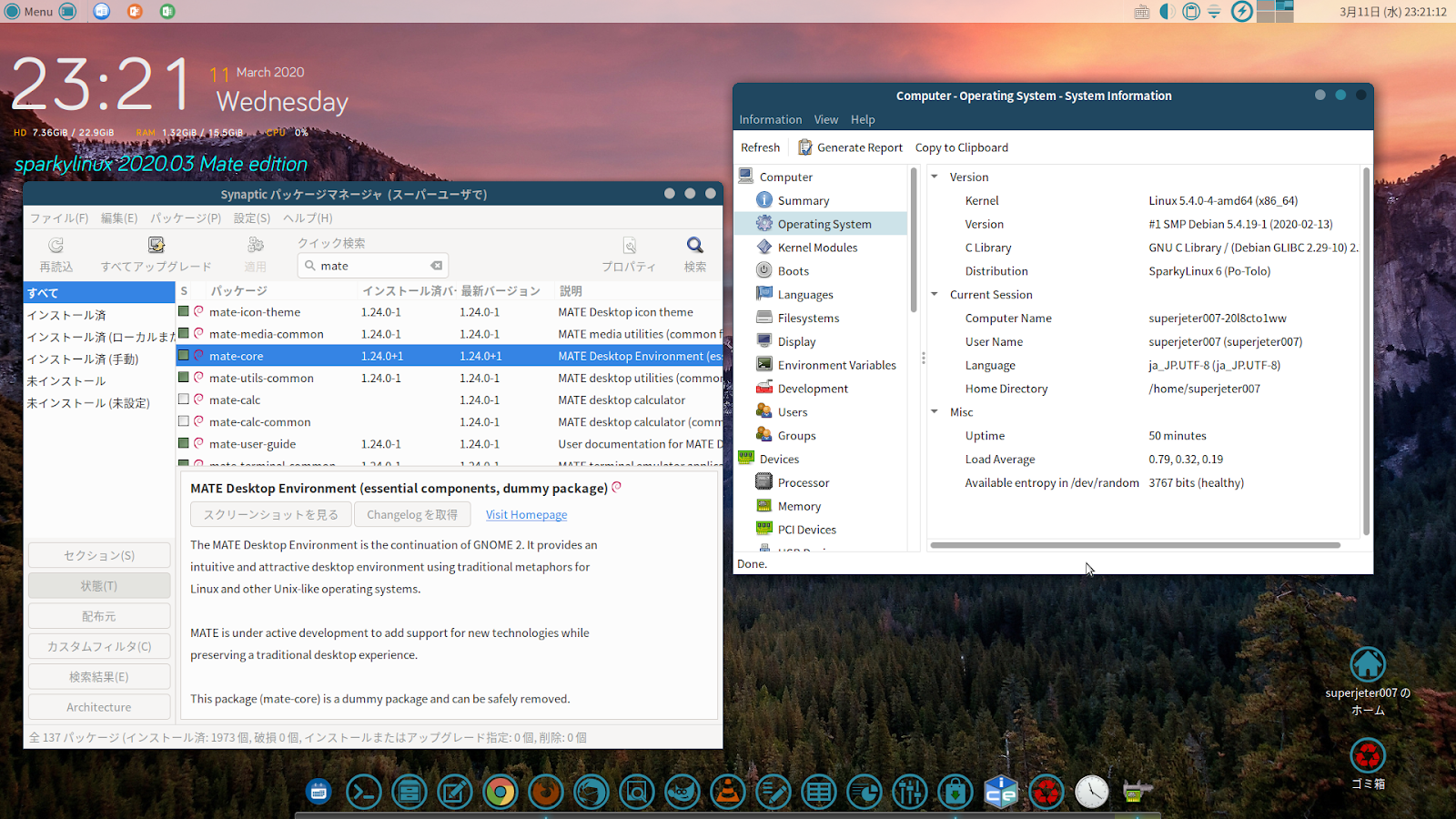Open the clipboard manager tray icon
1456x819 pixels.
(x=1191, y=11)
